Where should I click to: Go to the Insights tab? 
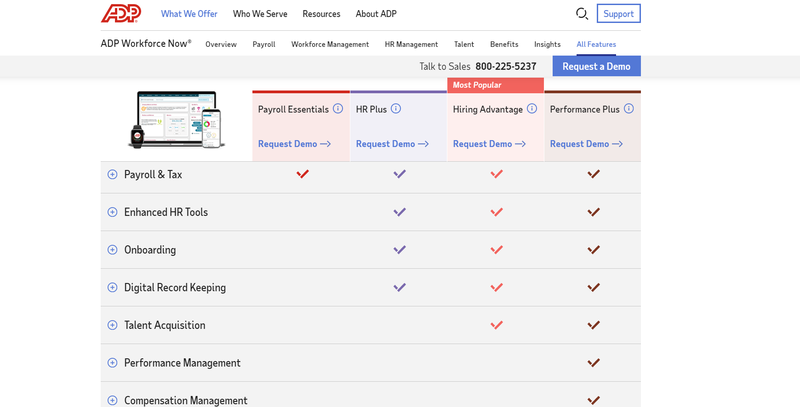pyautogui.click(x=547, y=44)
